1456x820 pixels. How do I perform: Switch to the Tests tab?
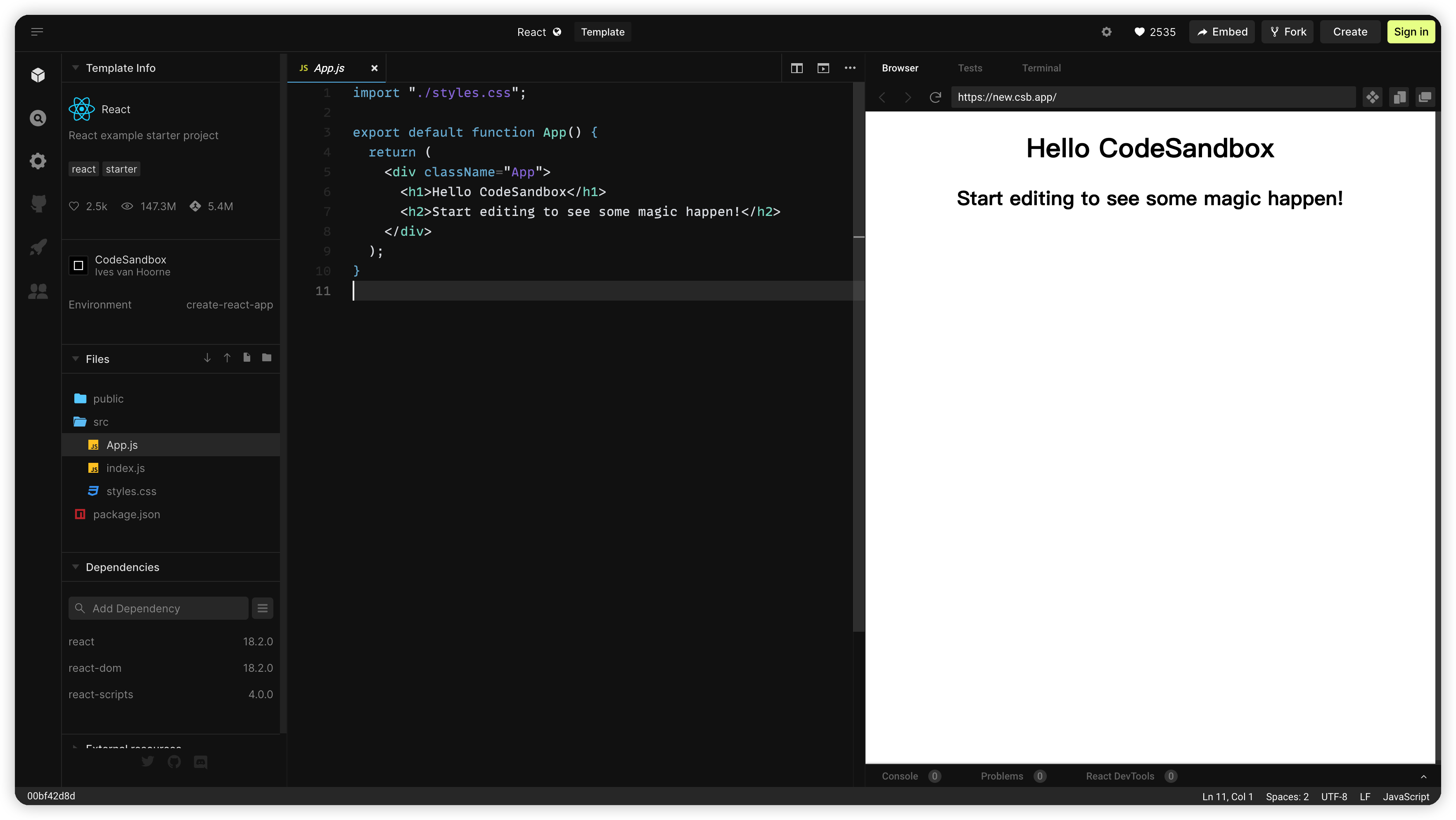click(x=970, y=68)
